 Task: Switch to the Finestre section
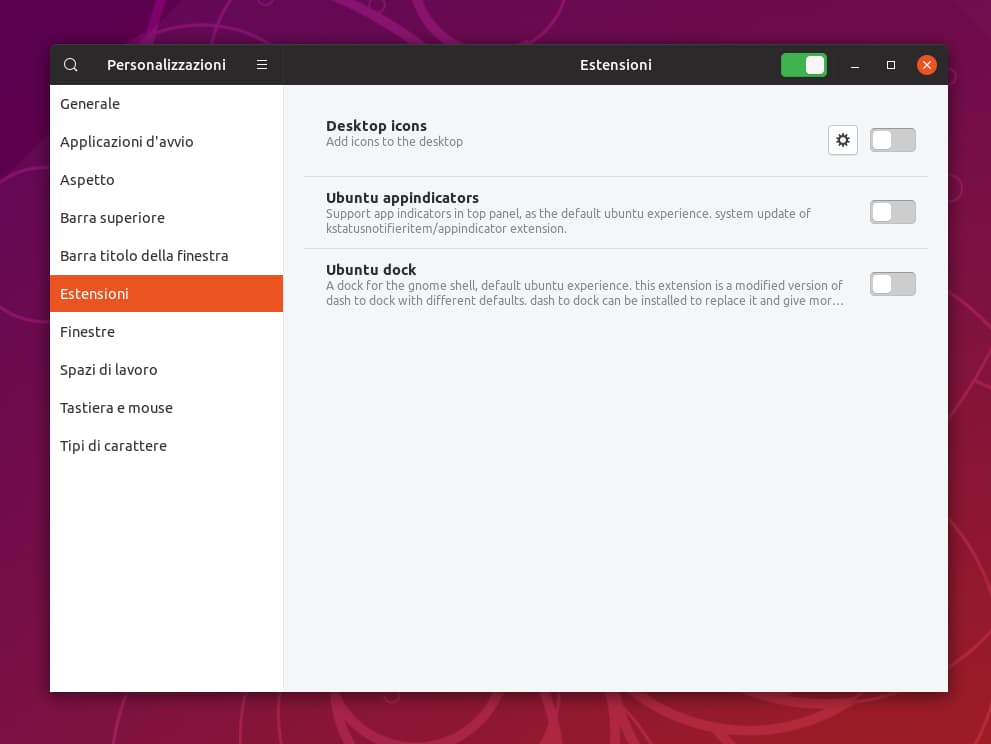[x=166, y=331]
